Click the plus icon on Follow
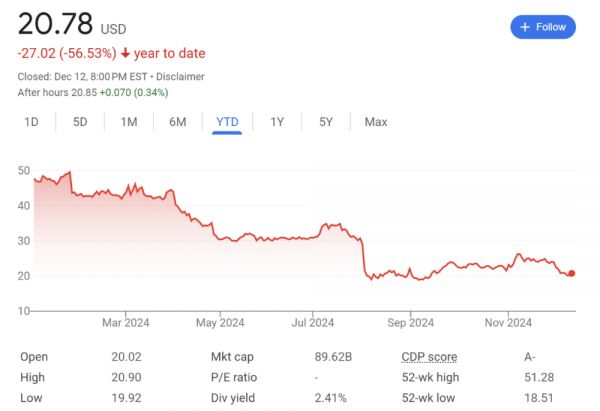The image size is (600, 411). (525, 27)
